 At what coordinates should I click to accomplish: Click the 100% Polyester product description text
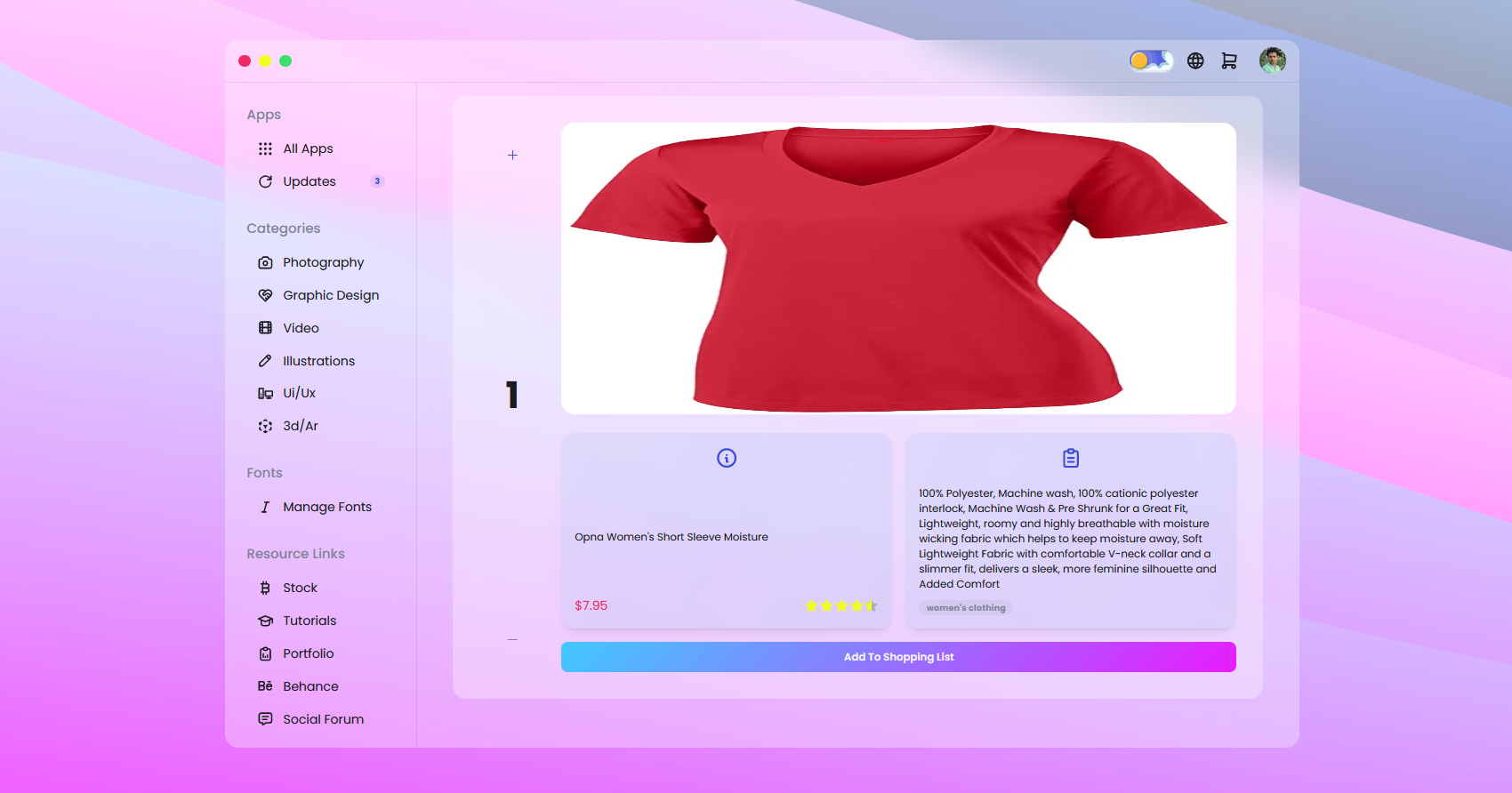[1067, 539]
